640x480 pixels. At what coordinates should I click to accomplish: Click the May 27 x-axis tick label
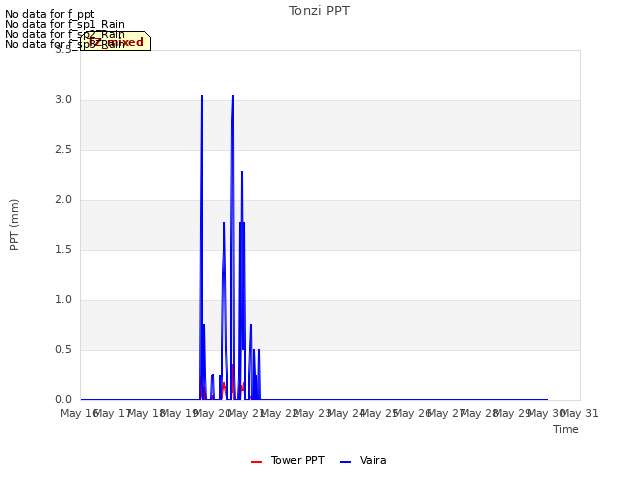(x=447, y=413)
